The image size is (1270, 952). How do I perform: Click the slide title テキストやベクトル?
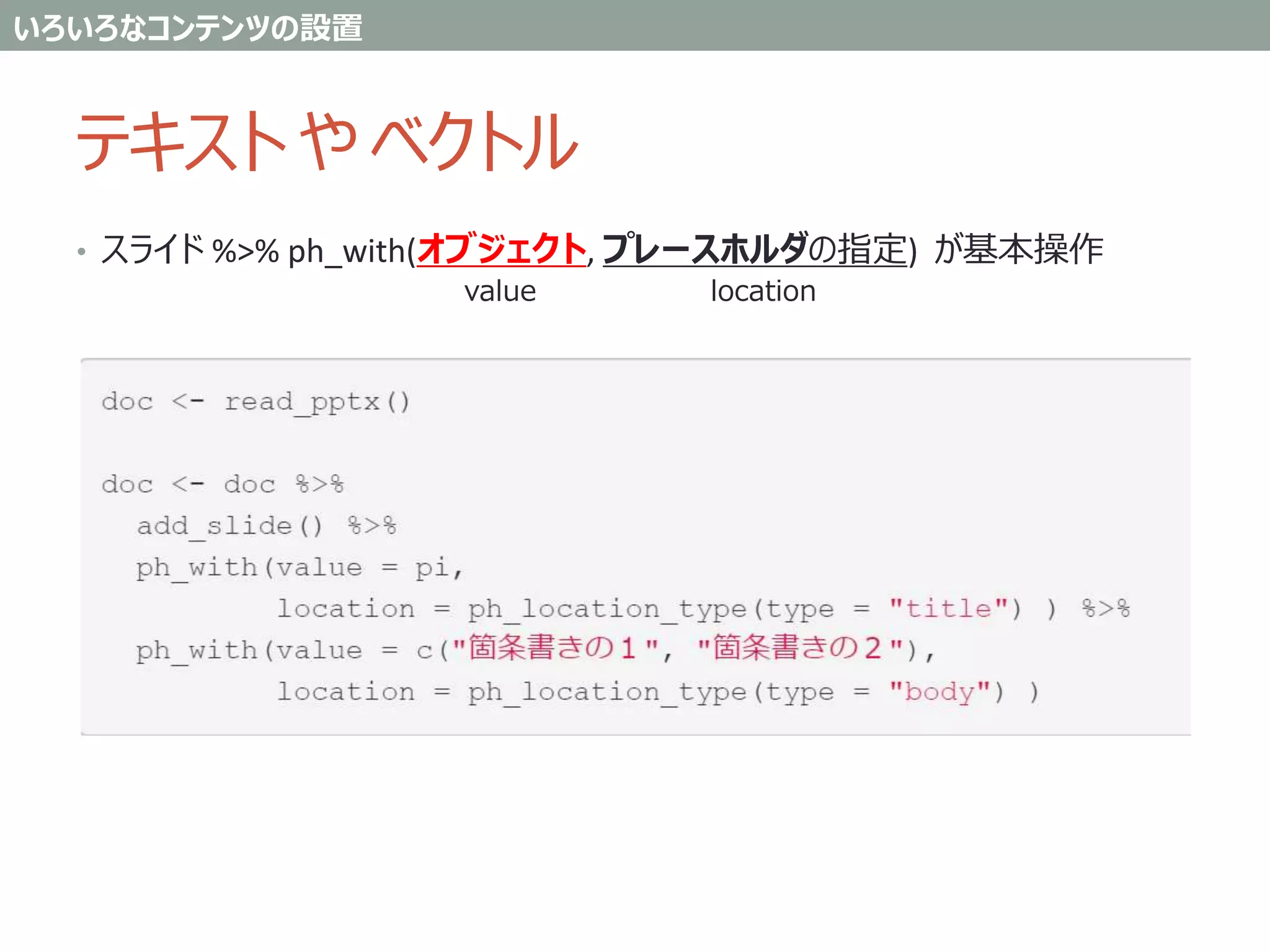pyautogui.click(x=327, y=141)
